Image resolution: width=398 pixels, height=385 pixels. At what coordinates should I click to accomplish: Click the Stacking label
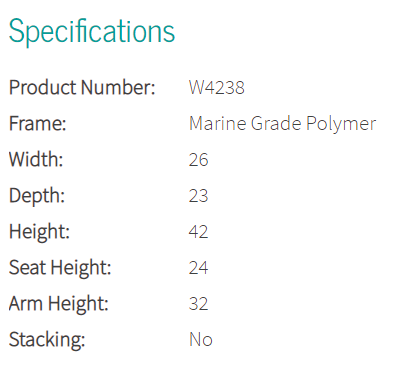point(47,340)
